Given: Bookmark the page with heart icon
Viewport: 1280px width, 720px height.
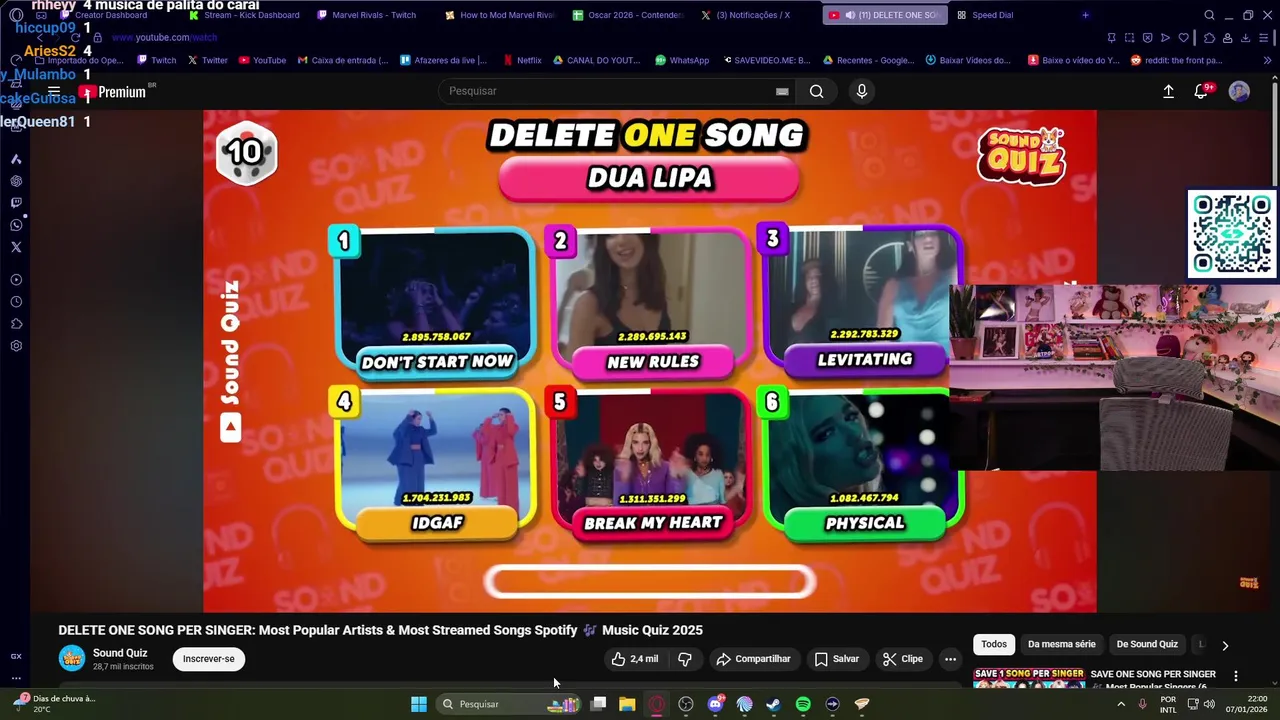Looking at the screenshot, I should coord(1184,38).
